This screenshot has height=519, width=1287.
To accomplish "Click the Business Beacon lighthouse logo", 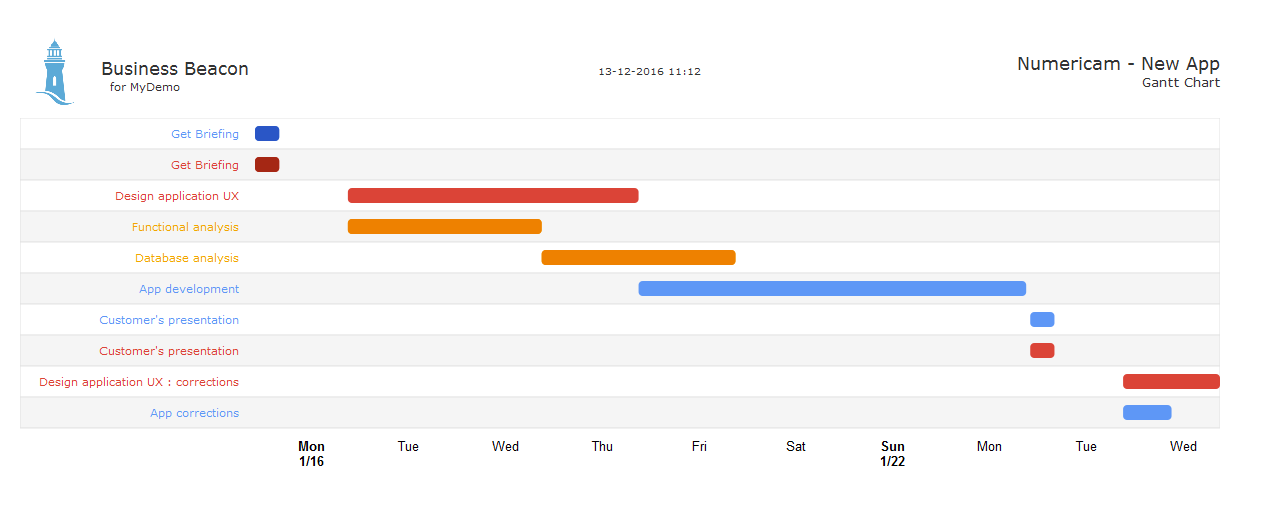I will (55, 72).
